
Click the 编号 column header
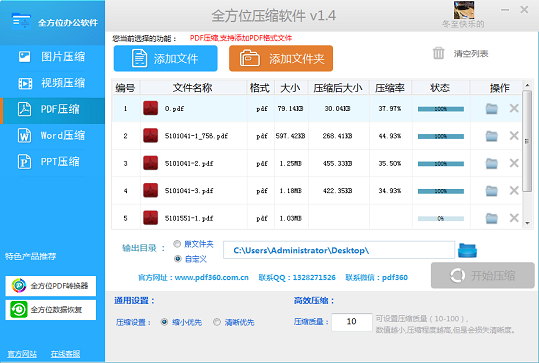125,88
